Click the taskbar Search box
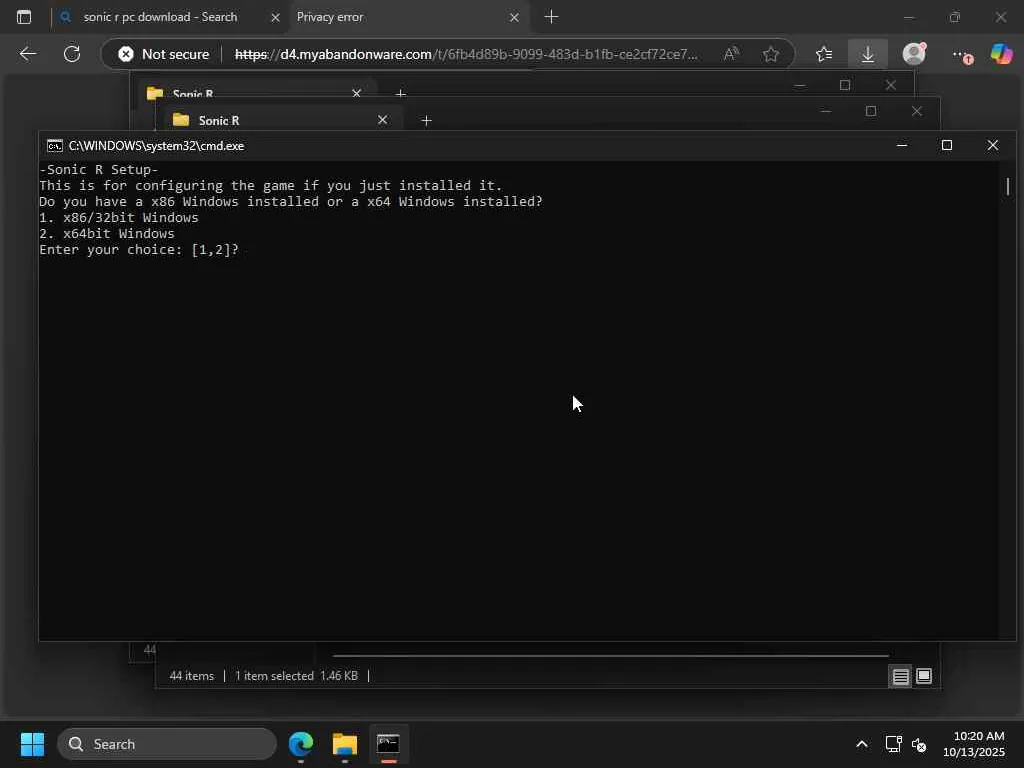Viewport: 1024px width, 768px height. click(x=167, y=744)
